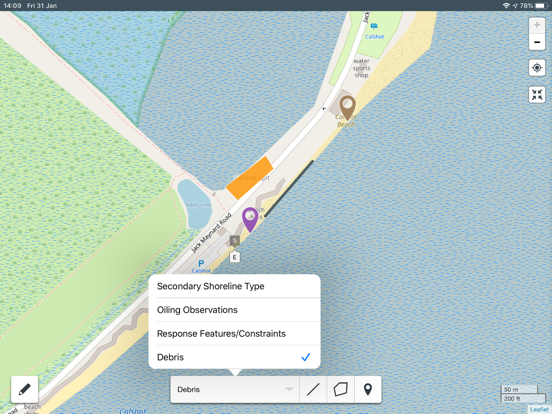
Task: Select the polygon drawing tool
Action: [340, 389]
